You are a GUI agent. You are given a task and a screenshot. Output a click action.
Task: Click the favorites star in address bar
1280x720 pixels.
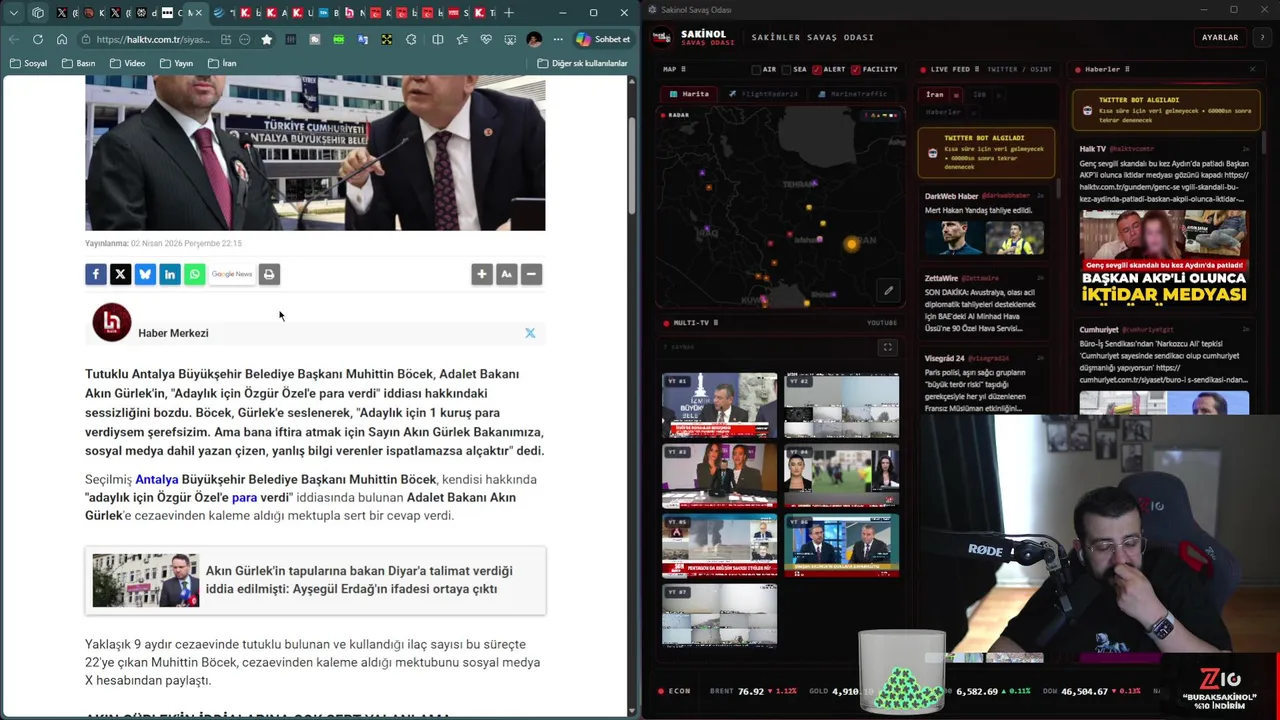point(267,39)
